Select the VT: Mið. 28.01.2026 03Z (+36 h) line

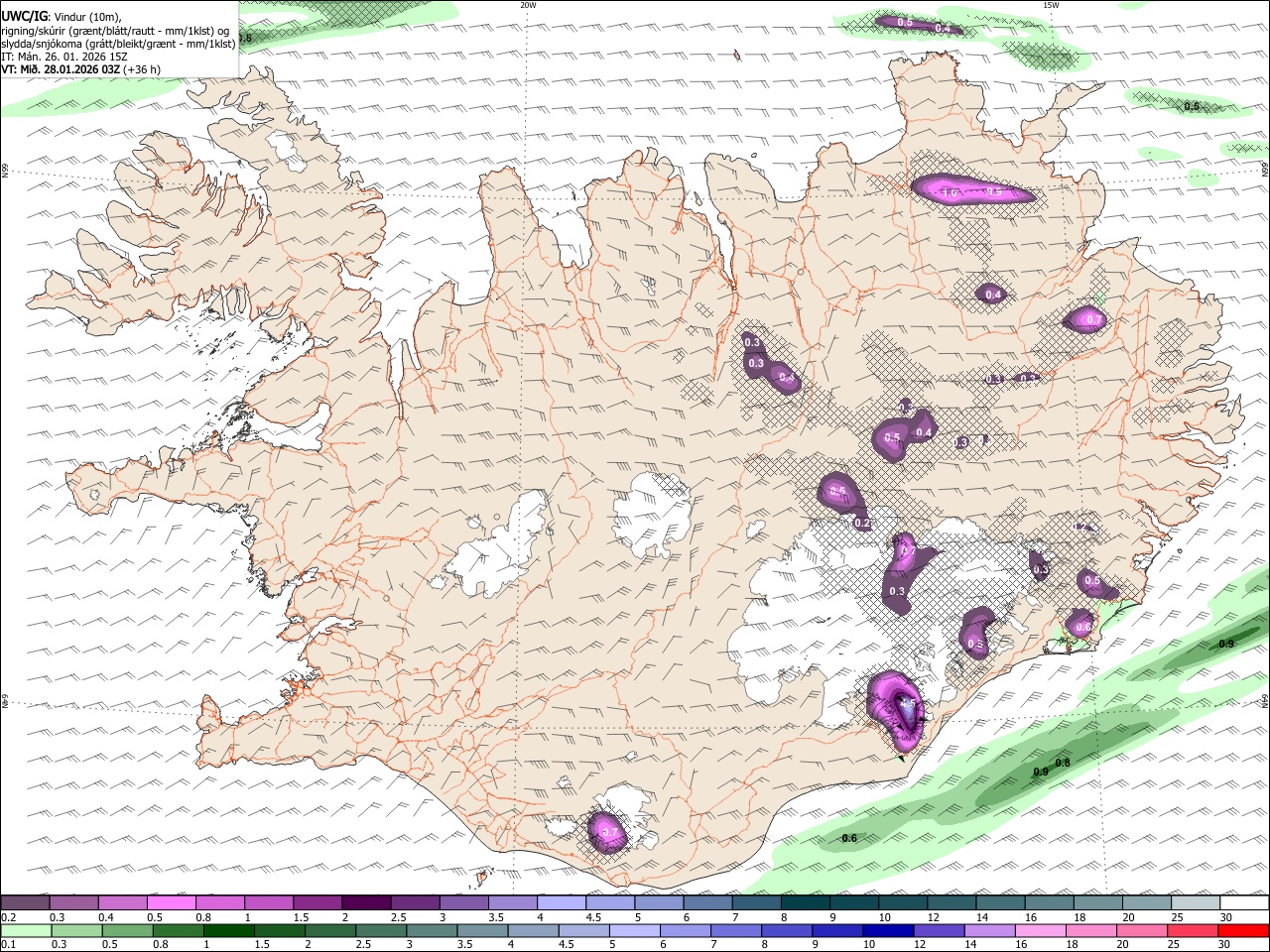[80, 69]
